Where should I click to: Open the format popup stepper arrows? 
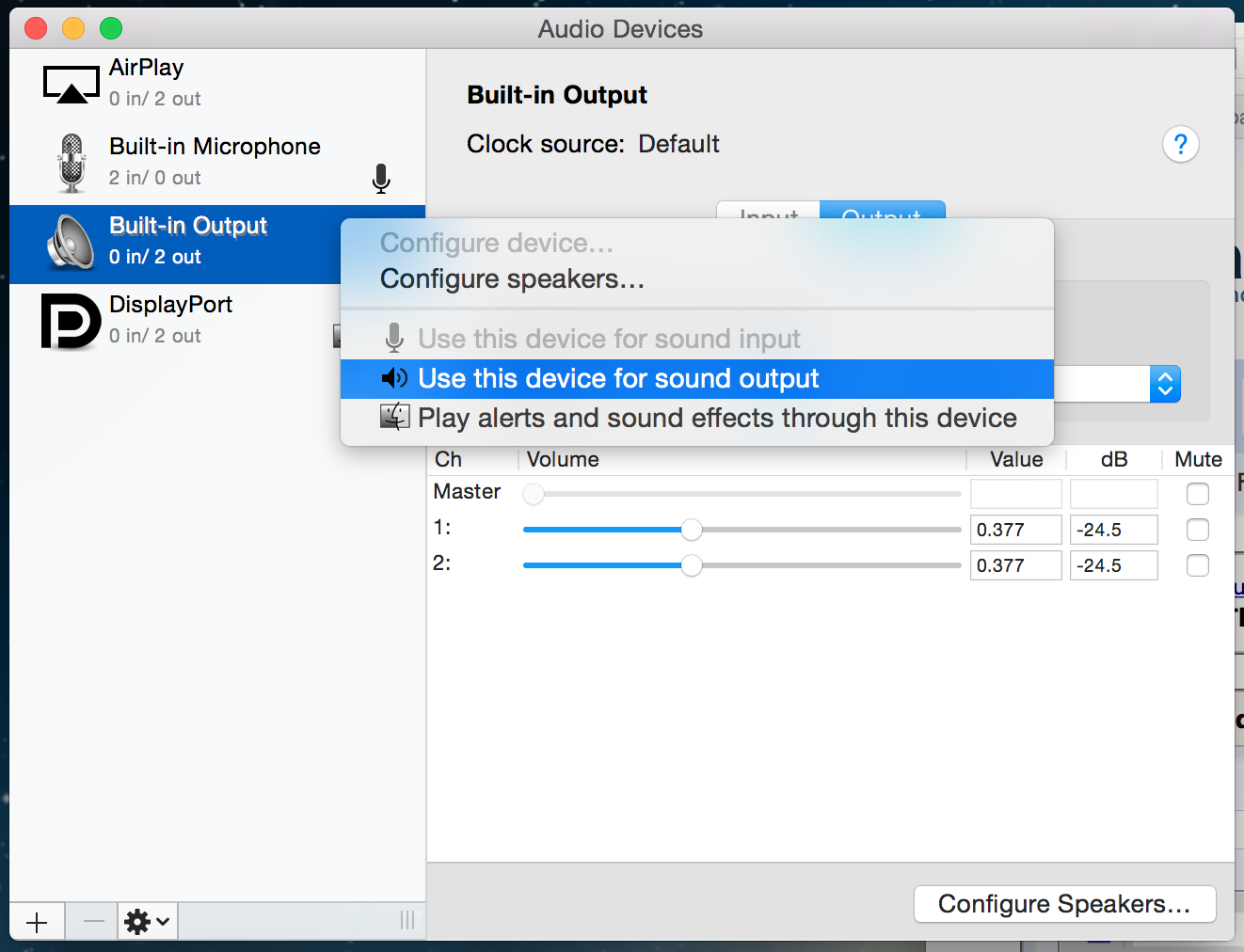click(1165, 384)
